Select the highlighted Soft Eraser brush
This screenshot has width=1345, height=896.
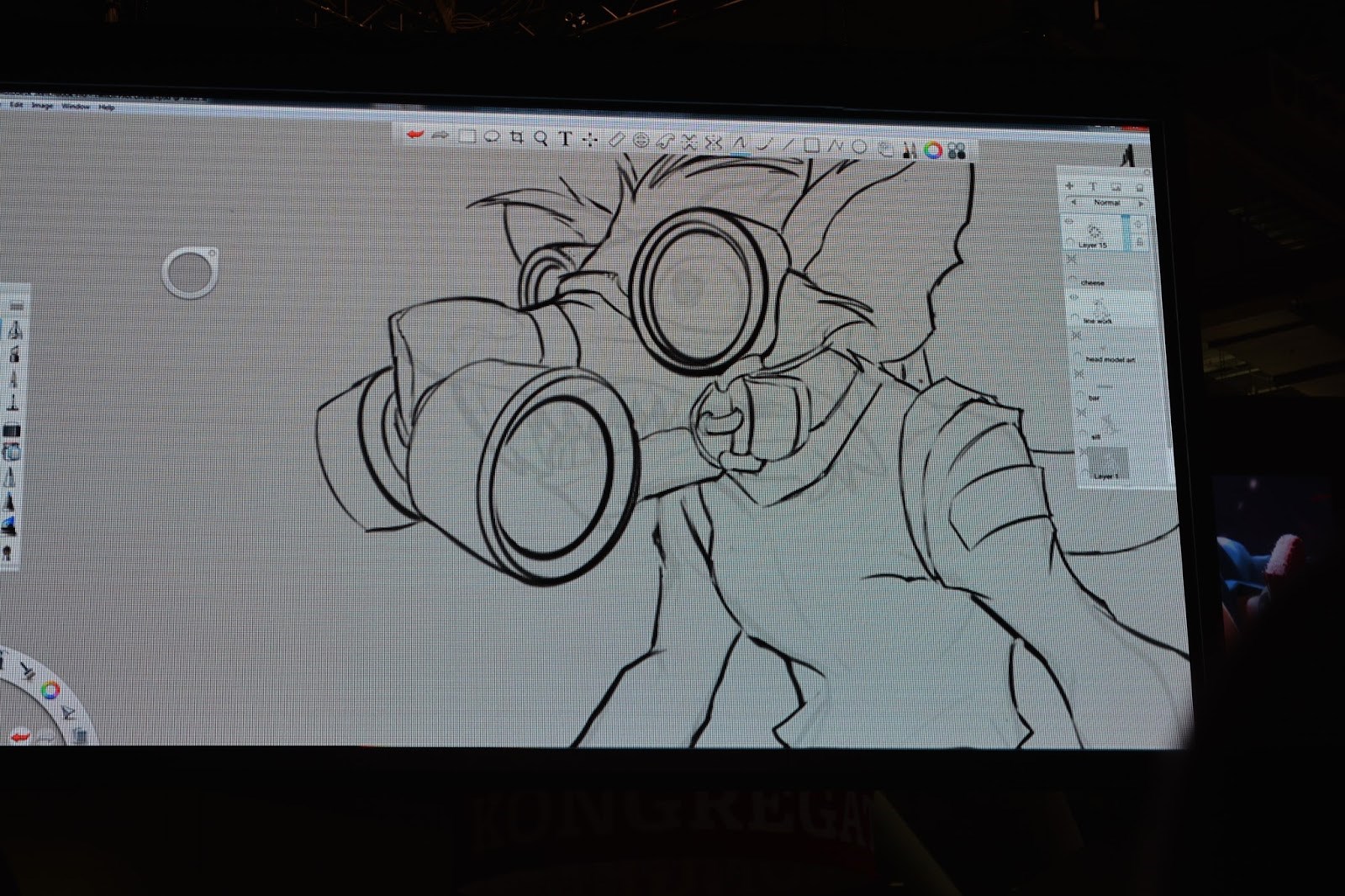(12, 452)
